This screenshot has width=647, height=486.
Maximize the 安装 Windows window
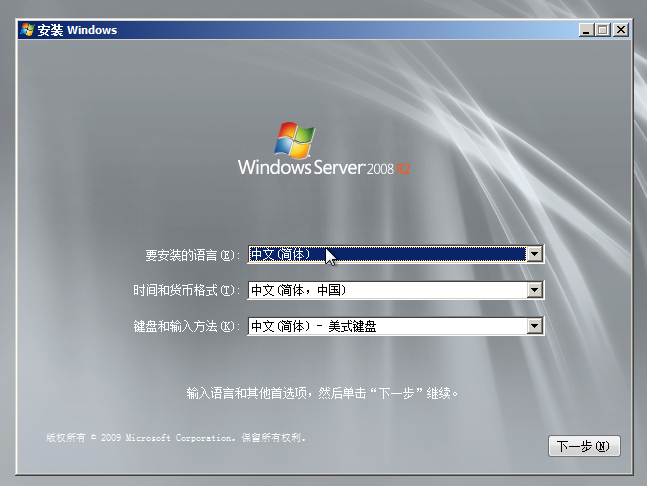pos(603,30)
